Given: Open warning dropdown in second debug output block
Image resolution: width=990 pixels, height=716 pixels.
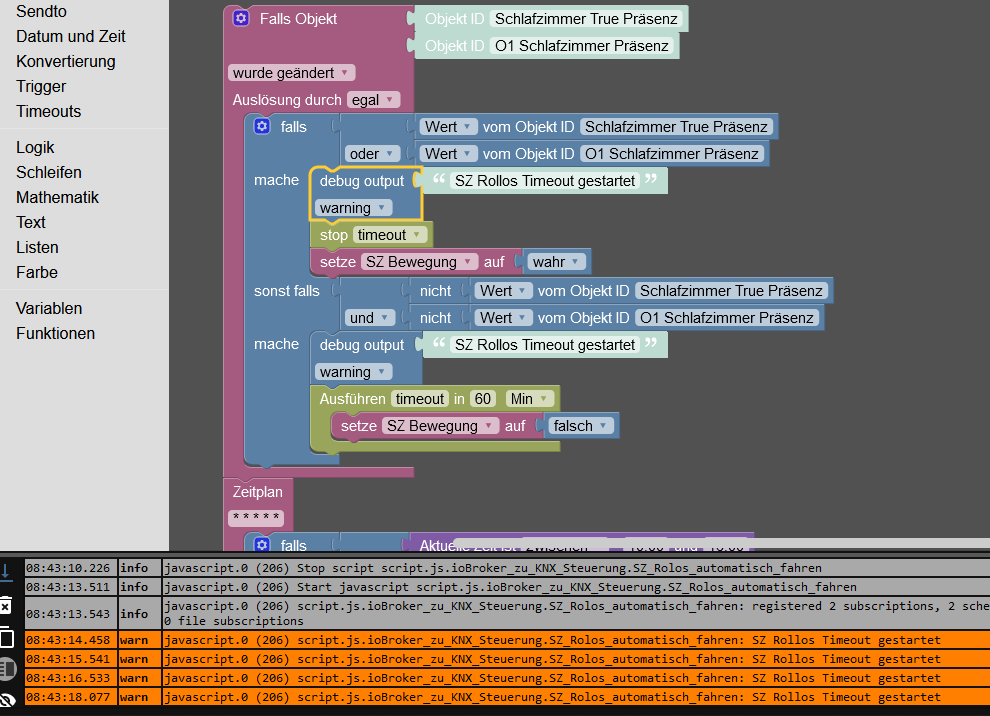Looking at the screenshot, I should click(352, 372).
